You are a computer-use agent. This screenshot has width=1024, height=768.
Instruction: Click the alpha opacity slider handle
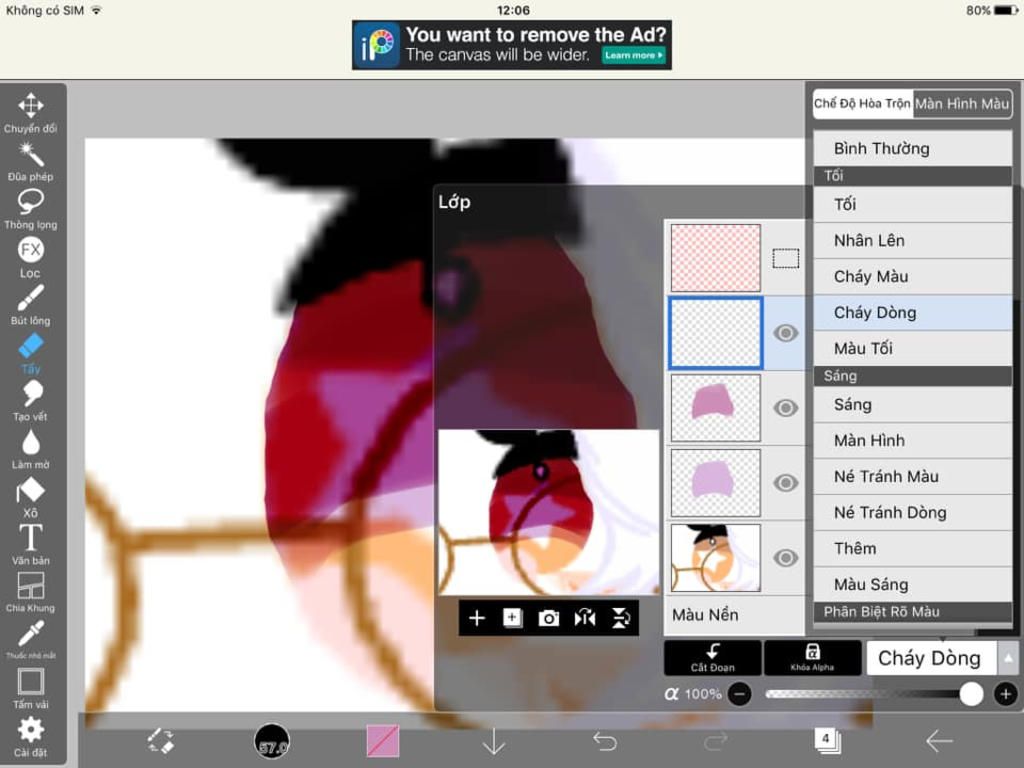pos(971,694)
